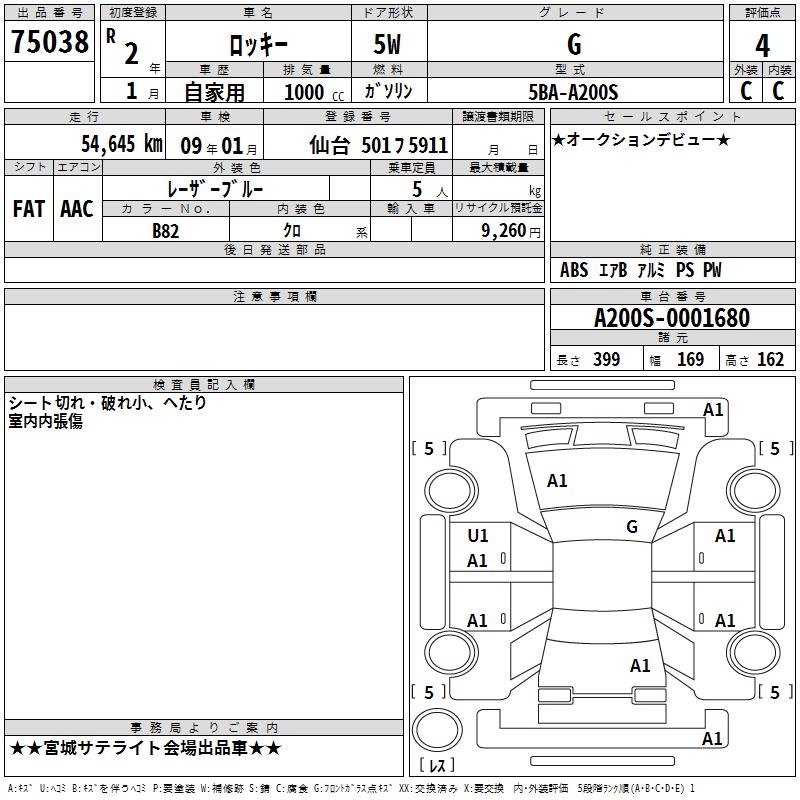The width and height of the screenshot is (800, 800).
Task: Click the exterior grade C cell
Action: (746, 91)
